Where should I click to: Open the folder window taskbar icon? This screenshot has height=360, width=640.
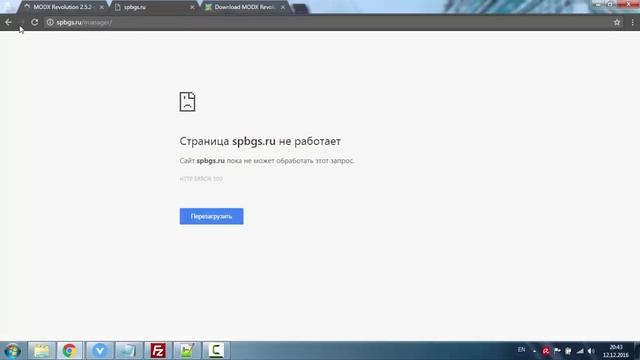coord(129,351)
